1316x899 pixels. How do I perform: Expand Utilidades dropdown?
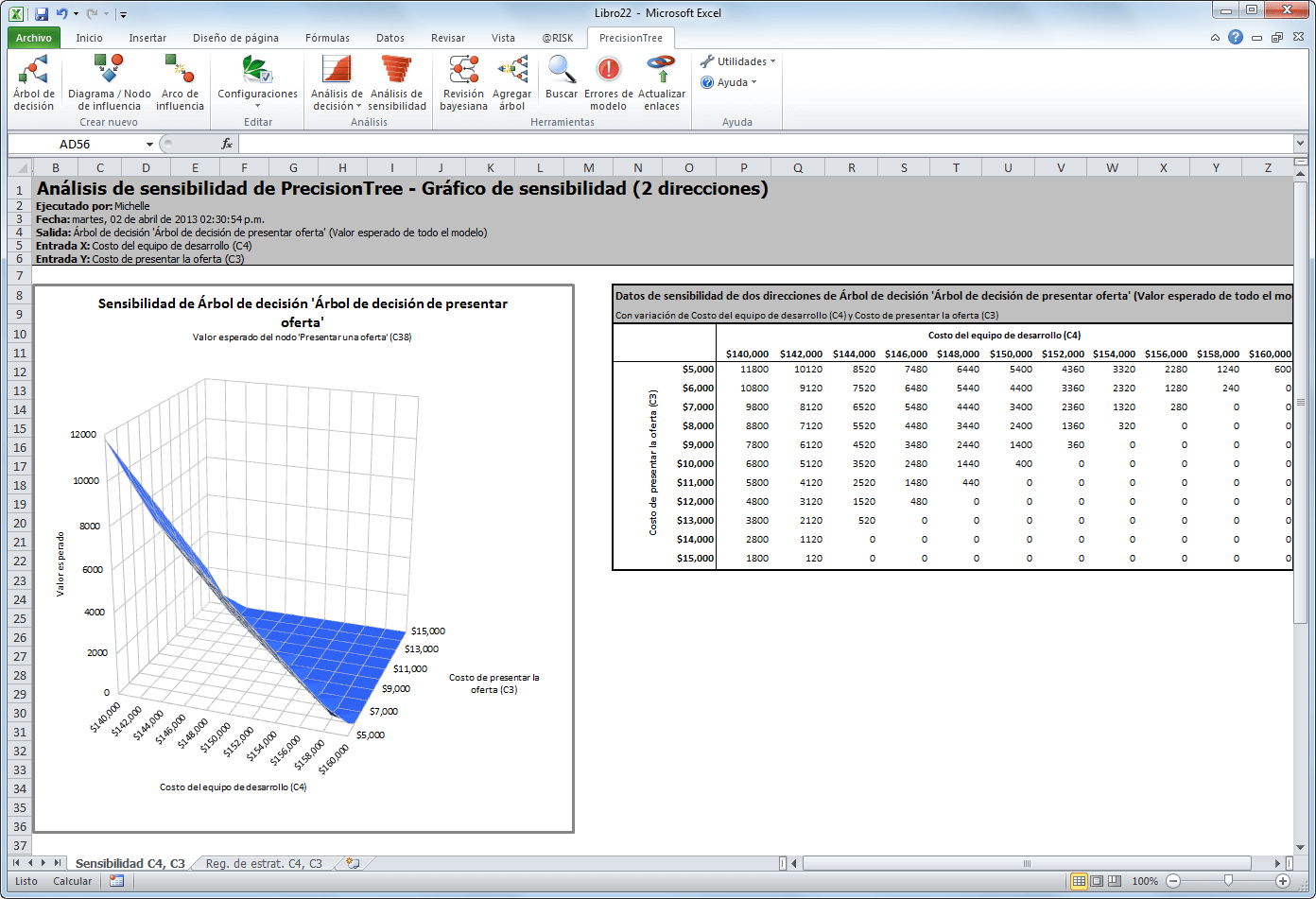737,61
